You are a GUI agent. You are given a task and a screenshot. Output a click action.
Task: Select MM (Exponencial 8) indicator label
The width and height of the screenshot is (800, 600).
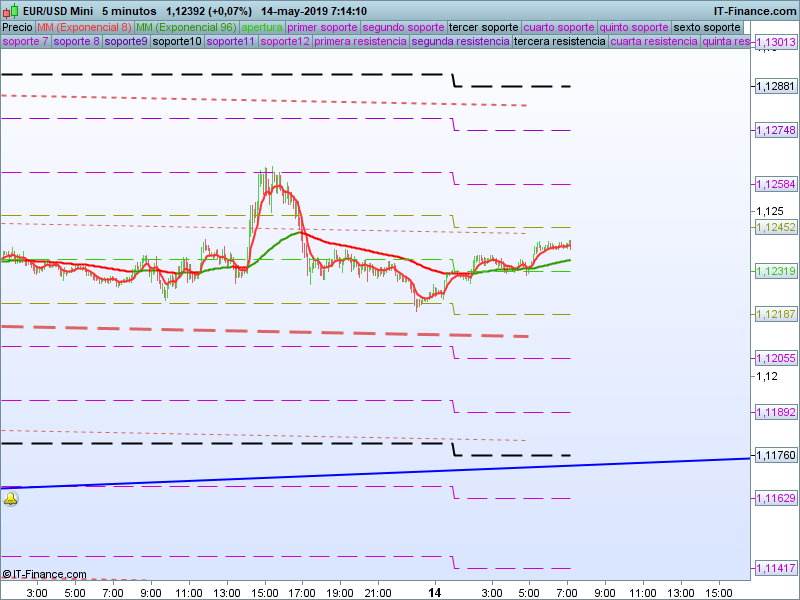pyautogui.click(x=84, y=27)
